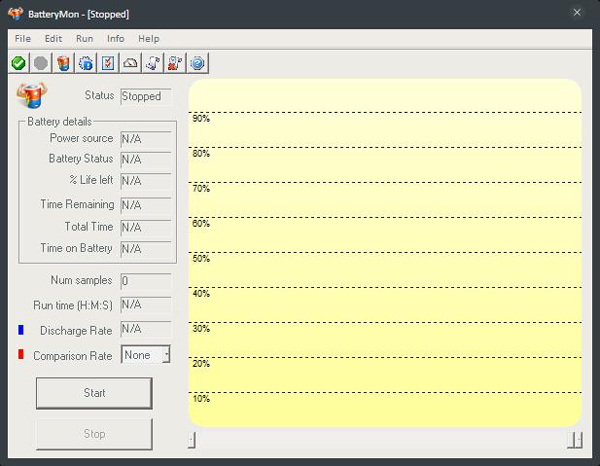
Task: Click the Discharge Rate value field
Action: pos(146,329)
